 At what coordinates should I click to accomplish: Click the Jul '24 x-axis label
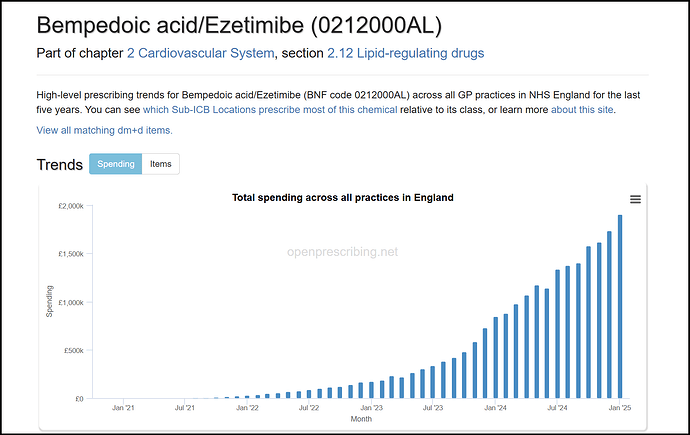(557, 408)
